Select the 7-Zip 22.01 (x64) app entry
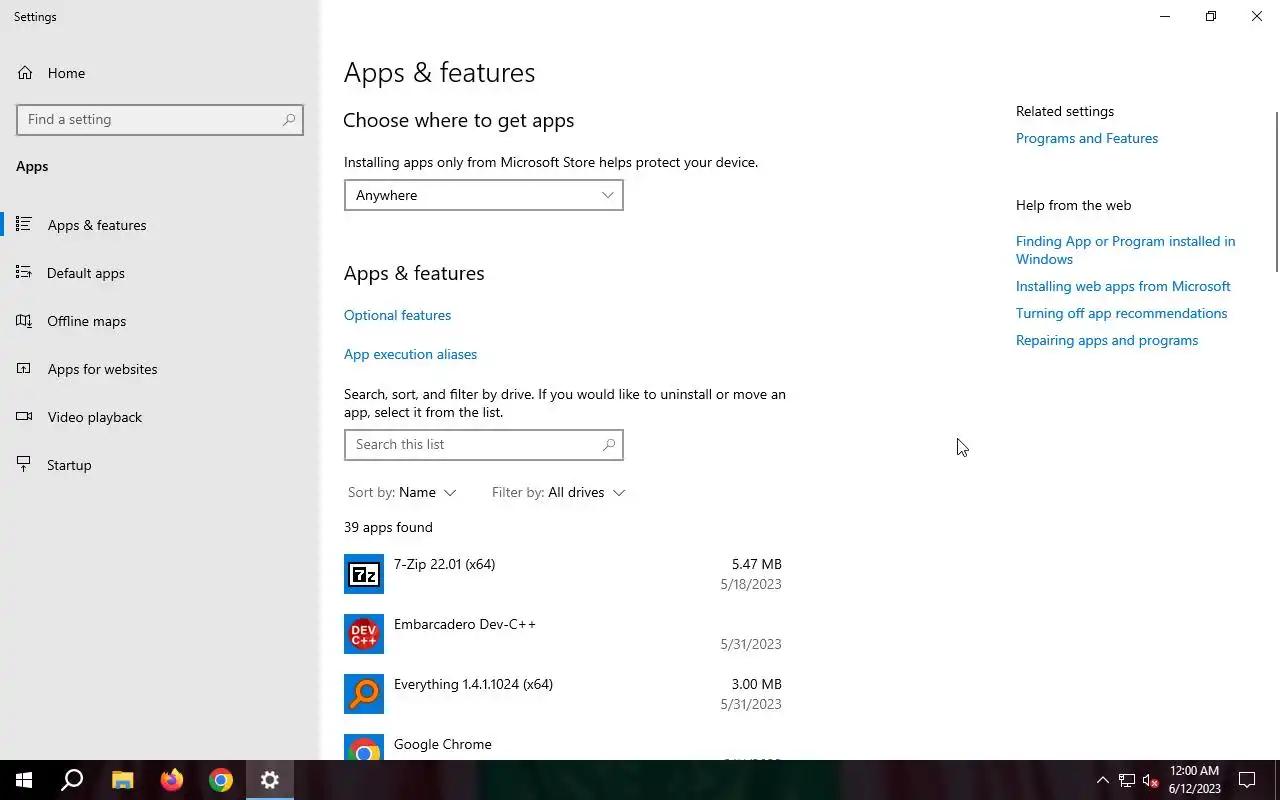 tap(563, 574)
